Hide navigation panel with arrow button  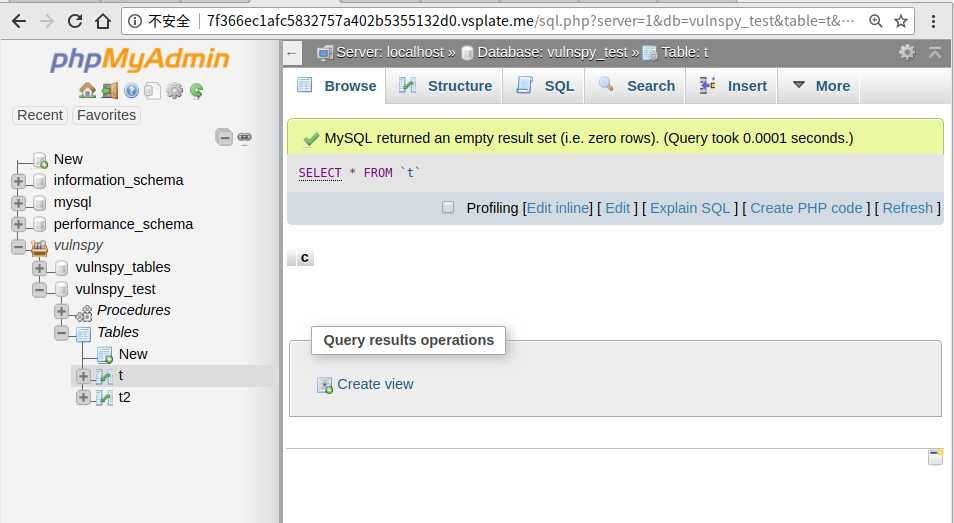pyautogui.click(x=292, y=54)
